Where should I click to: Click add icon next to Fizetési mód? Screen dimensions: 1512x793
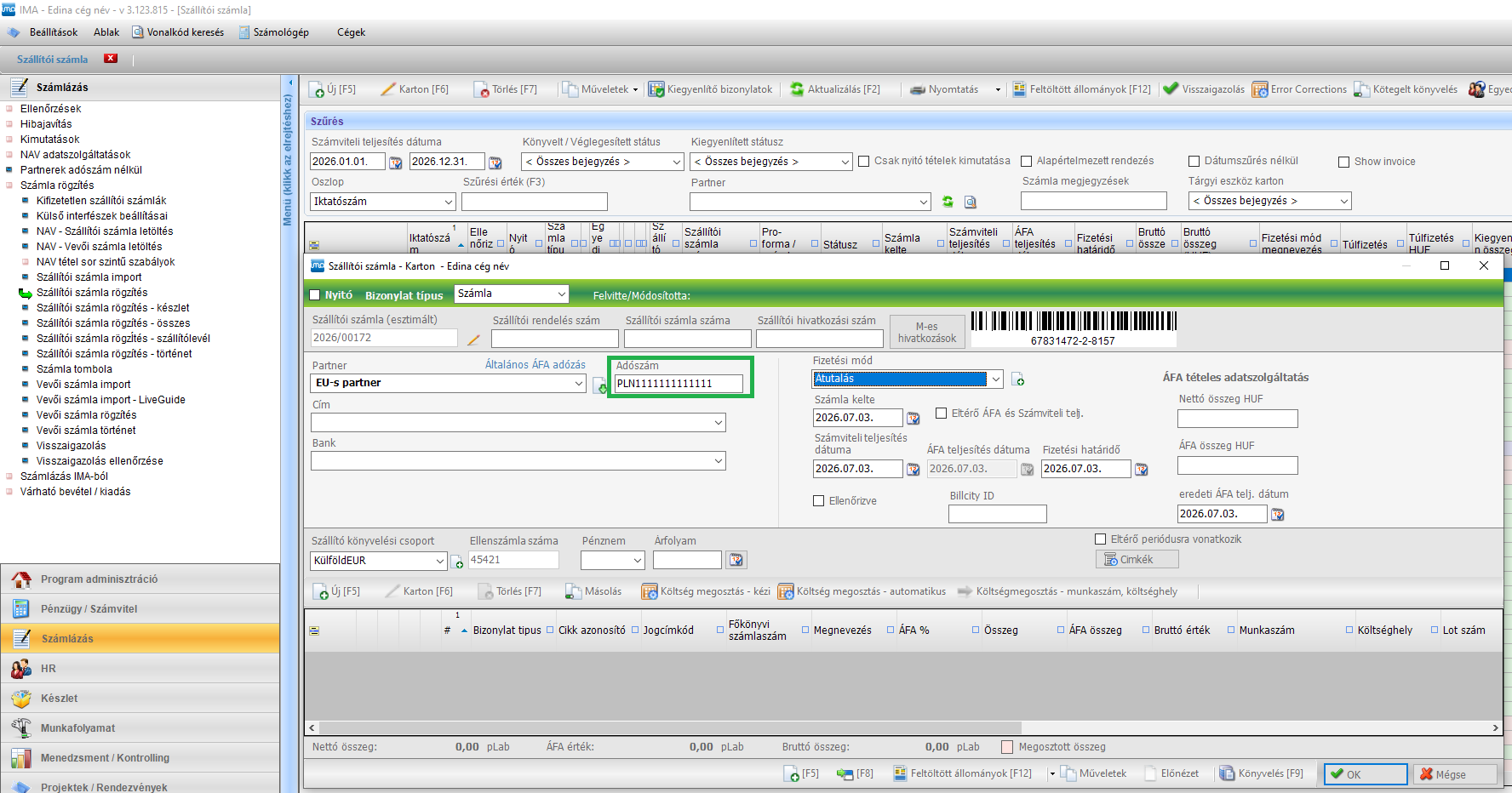tap(1017, 379)
